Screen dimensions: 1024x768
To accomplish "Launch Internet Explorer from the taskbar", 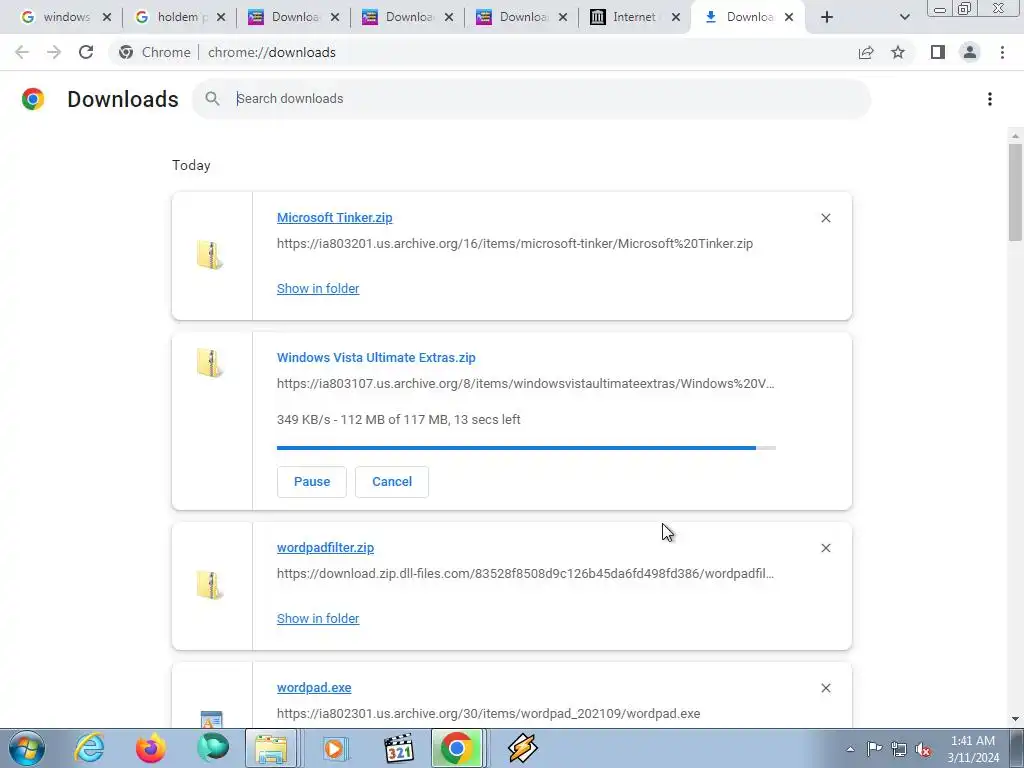I will 89,748.
